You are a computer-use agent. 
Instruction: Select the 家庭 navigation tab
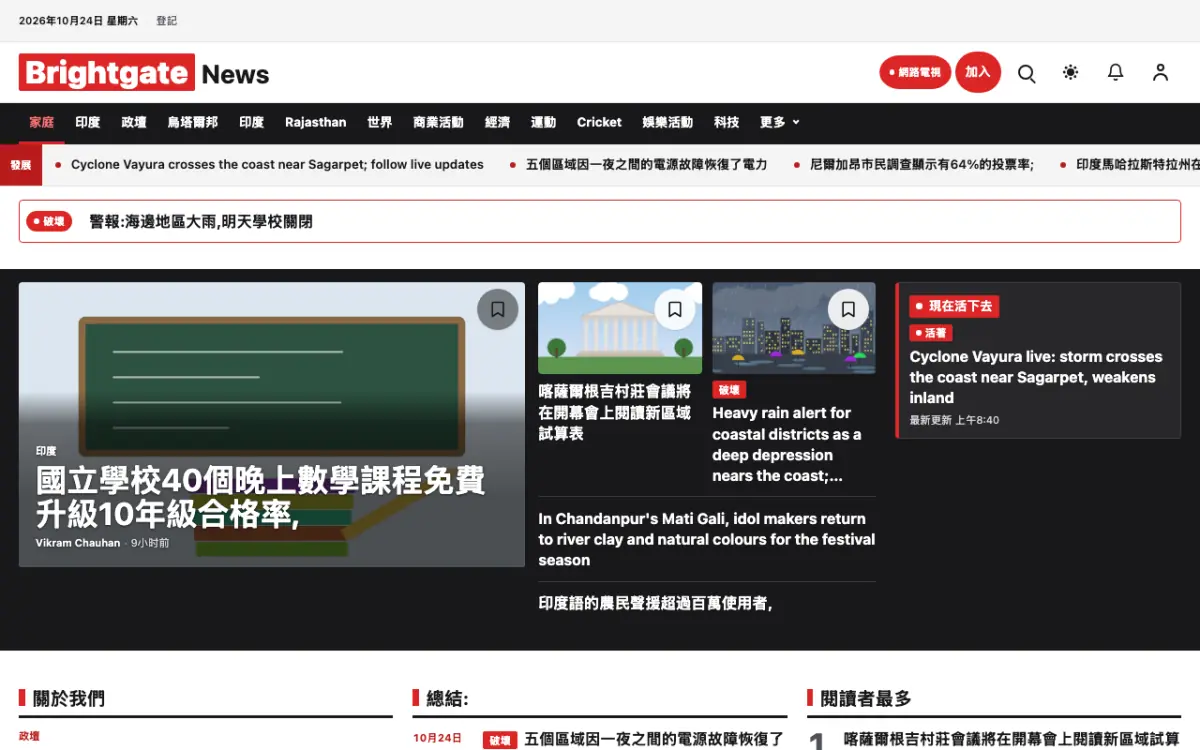(x=41, y=122)
